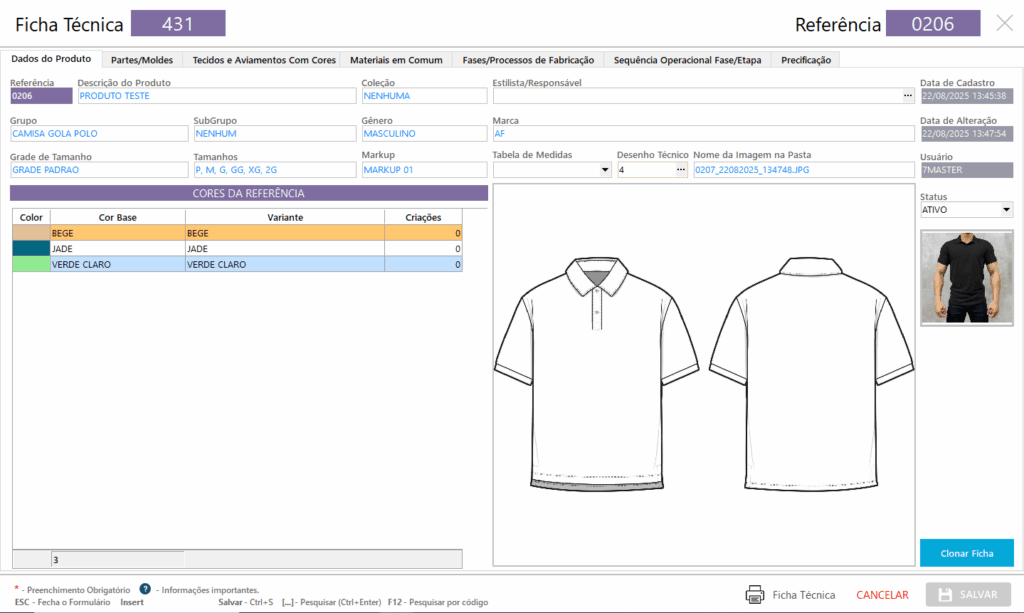Viewport: 1024px width, 613px height.
Task: Open the Status dropdown showing ATIVO
Action: (x=1005, y=210)
